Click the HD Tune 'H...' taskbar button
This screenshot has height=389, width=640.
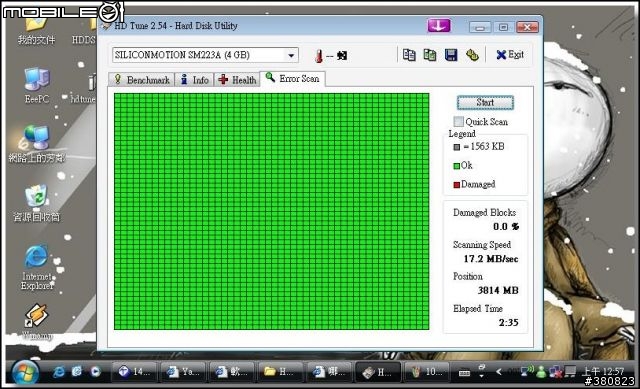(378, 372)
